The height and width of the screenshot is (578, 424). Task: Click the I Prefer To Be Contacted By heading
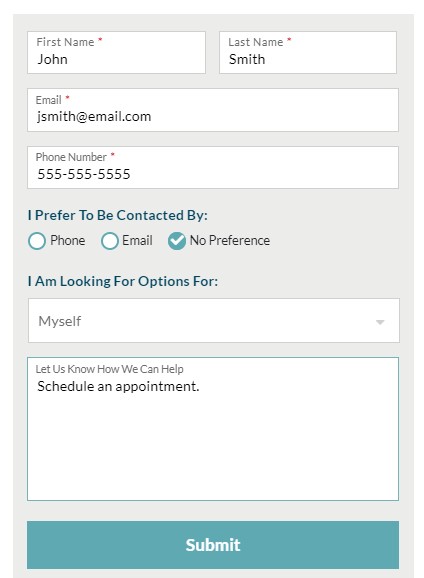(x=118, y=215)
